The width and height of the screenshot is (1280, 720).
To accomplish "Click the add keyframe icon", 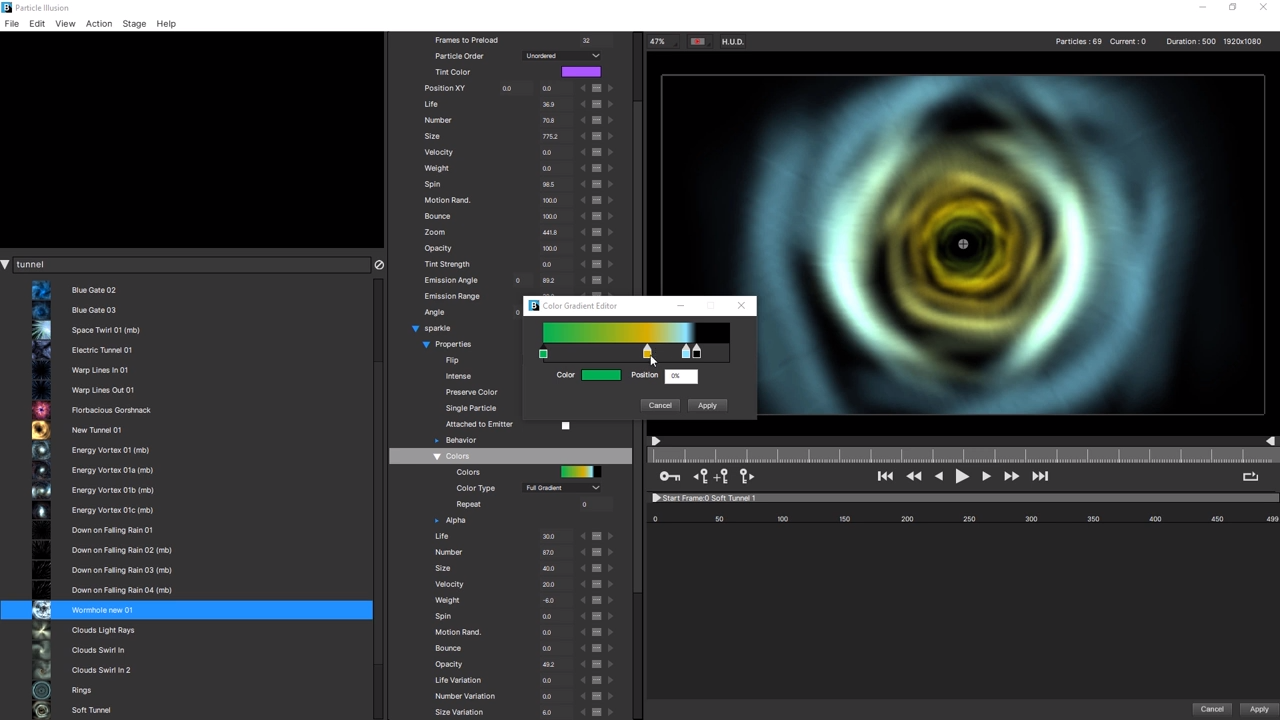I will point(720,476).
